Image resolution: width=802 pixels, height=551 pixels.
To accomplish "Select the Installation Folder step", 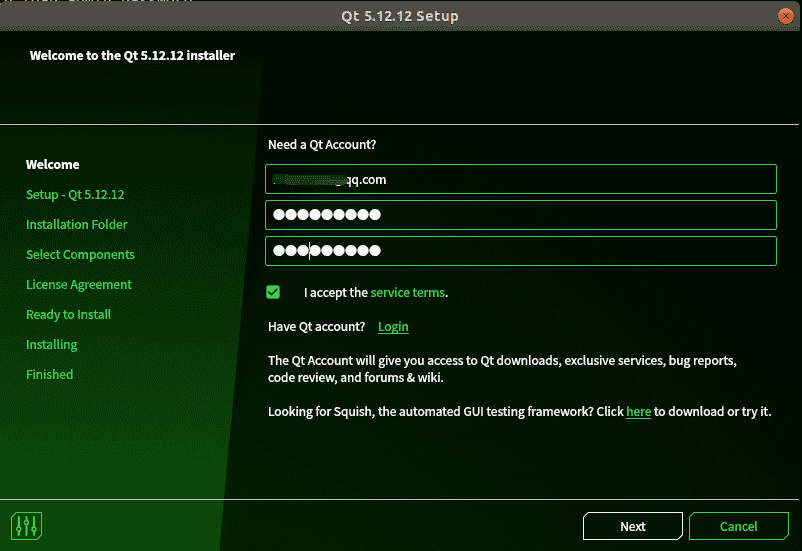I will click(x=77, y=225).
